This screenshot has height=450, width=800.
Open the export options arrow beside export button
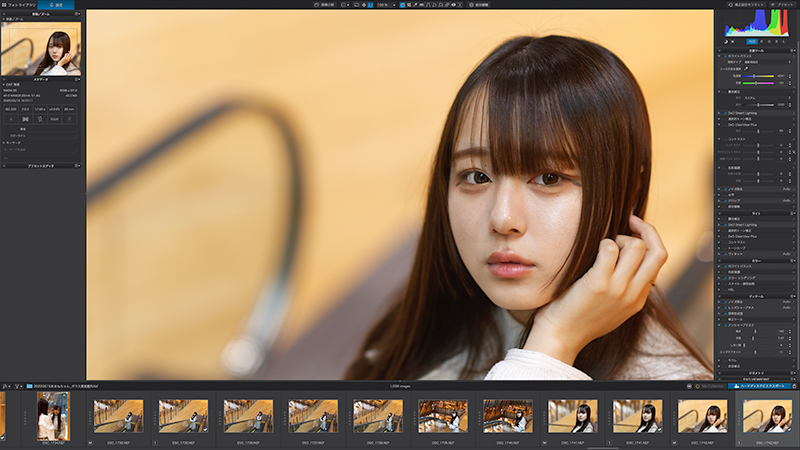coord(794,386)
